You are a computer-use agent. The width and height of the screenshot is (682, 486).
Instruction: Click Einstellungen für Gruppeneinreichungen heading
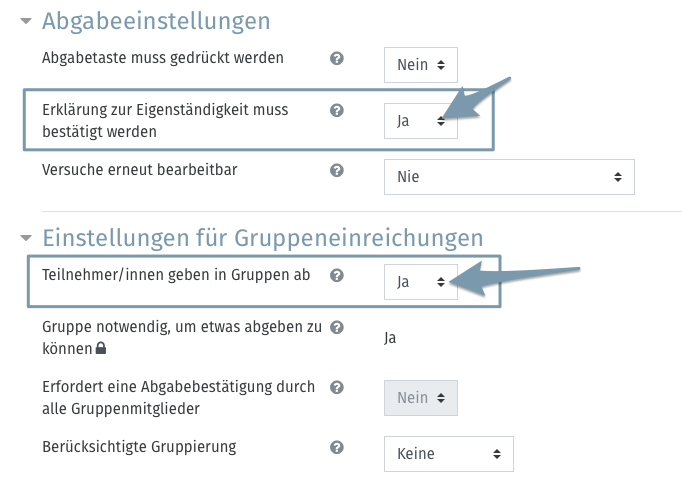coord(263,238)
